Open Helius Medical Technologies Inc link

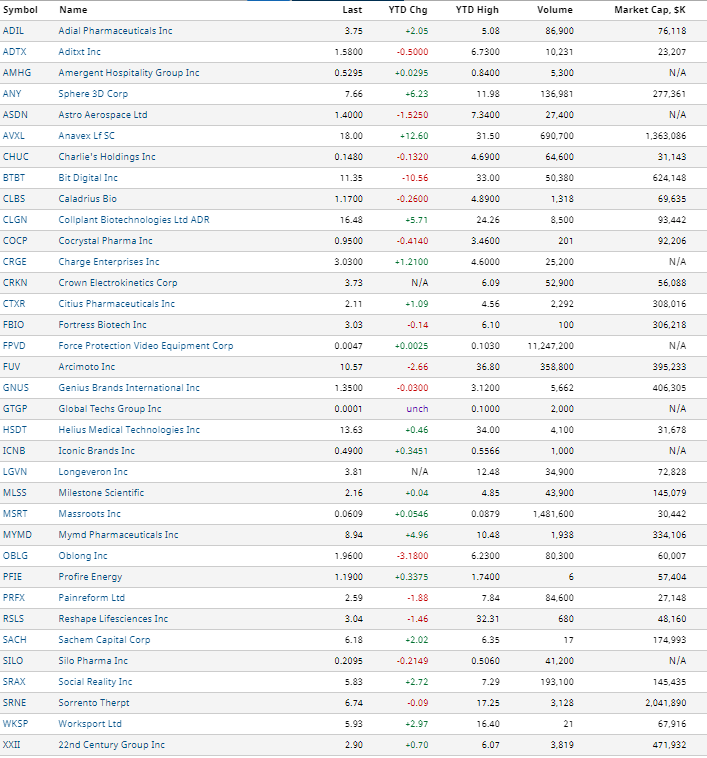tap(129, 430)
